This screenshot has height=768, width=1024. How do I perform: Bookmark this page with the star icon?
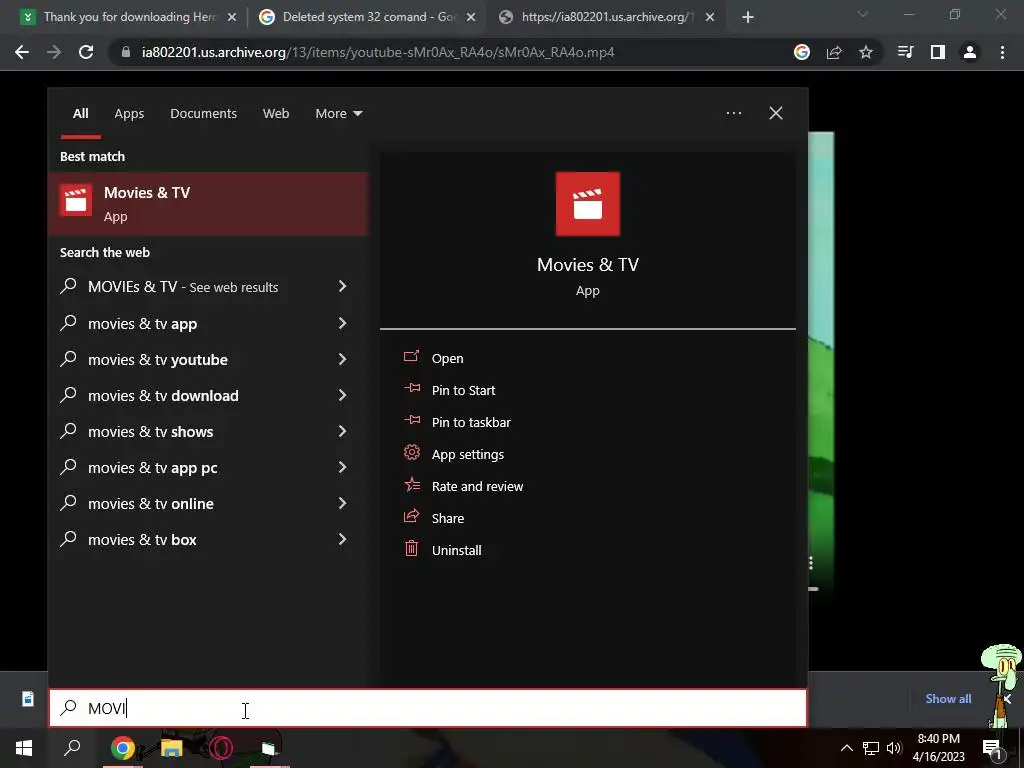click(866, 52)
